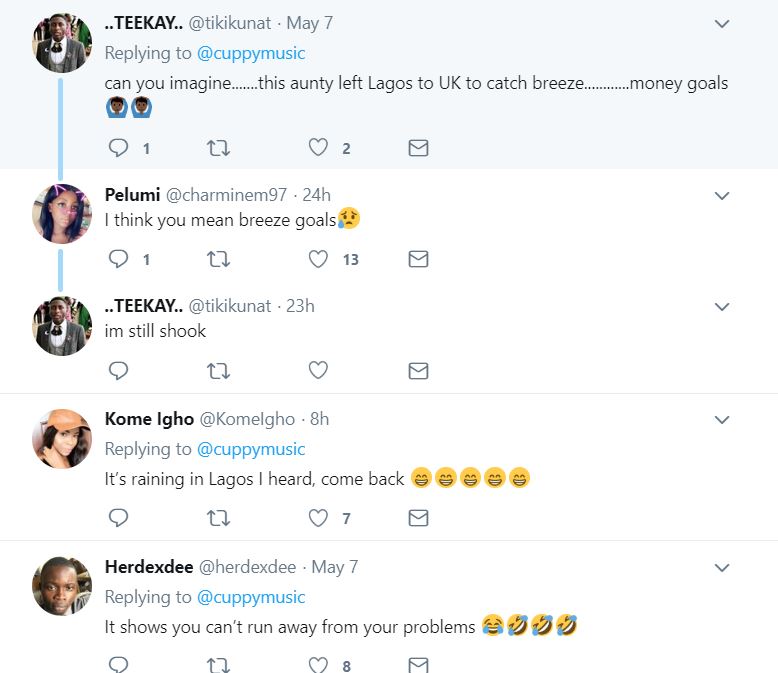Expand options menu on Pelumi's tweet
This screenshot has width=778, height=673.
point(722,196)
